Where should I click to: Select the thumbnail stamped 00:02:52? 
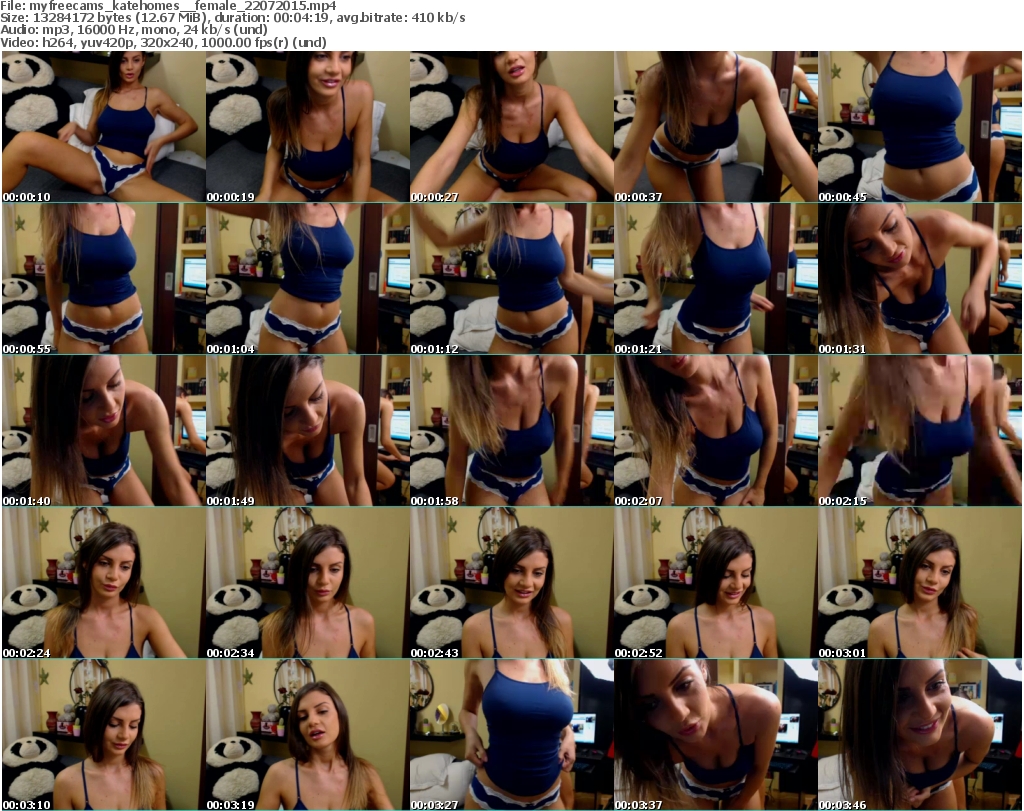coord(716,582)
